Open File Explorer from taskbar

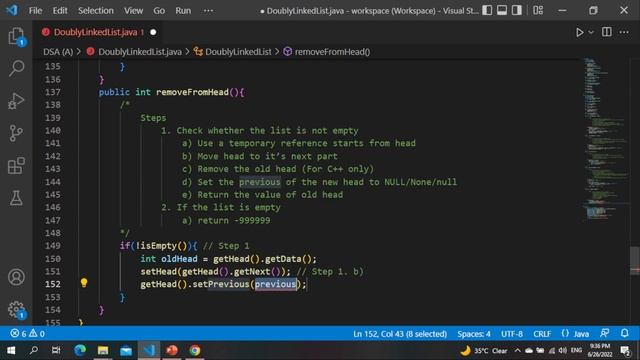coord(103,350)
